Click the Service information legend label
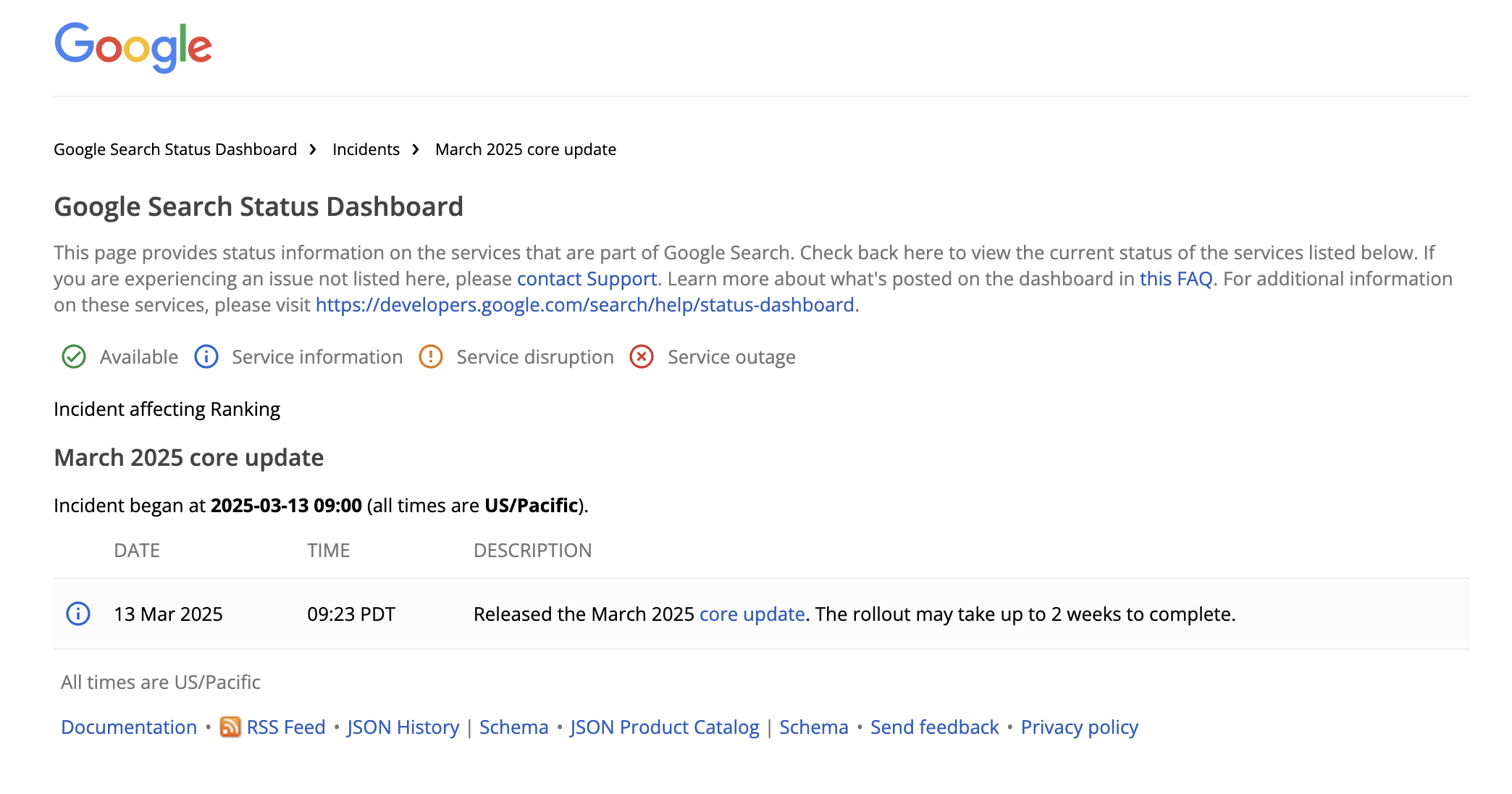 317,357
